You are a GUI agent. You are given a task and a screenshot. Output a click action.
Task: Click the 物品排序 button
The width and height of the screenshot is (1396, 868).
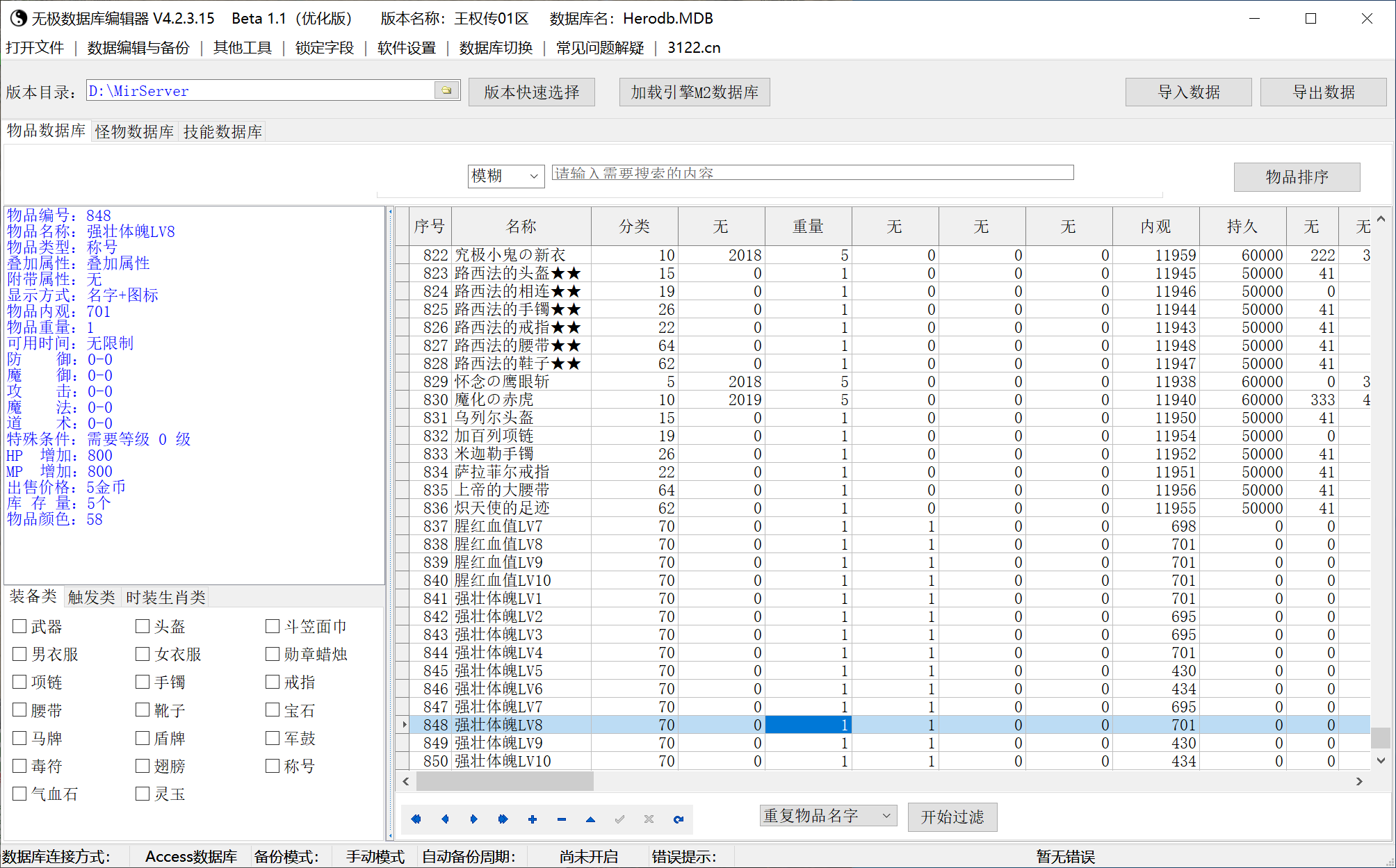point(1297,177)
